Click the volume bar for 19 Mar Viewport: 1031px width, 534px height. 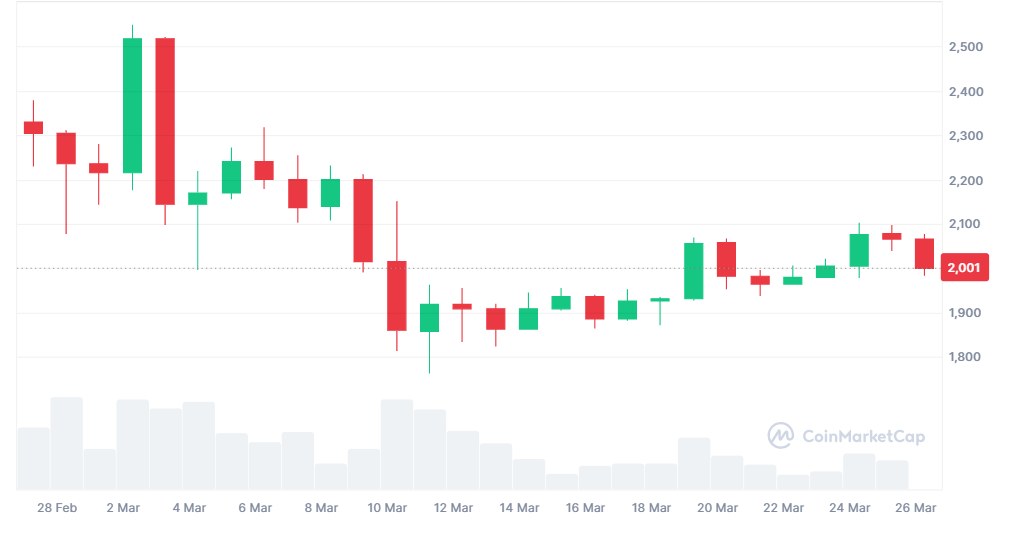tap(693, 463)
